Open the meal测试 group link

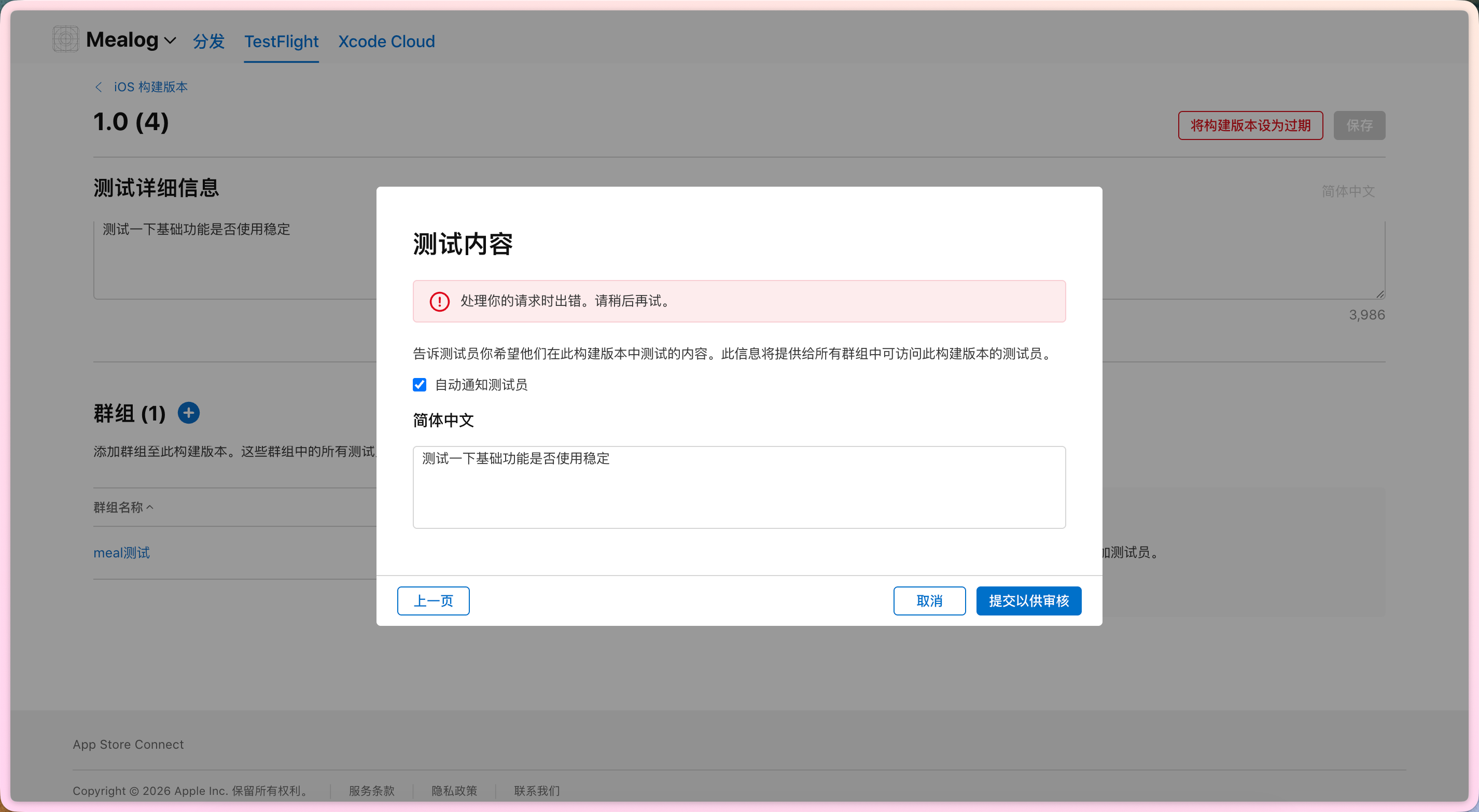[x=122, y=552]
